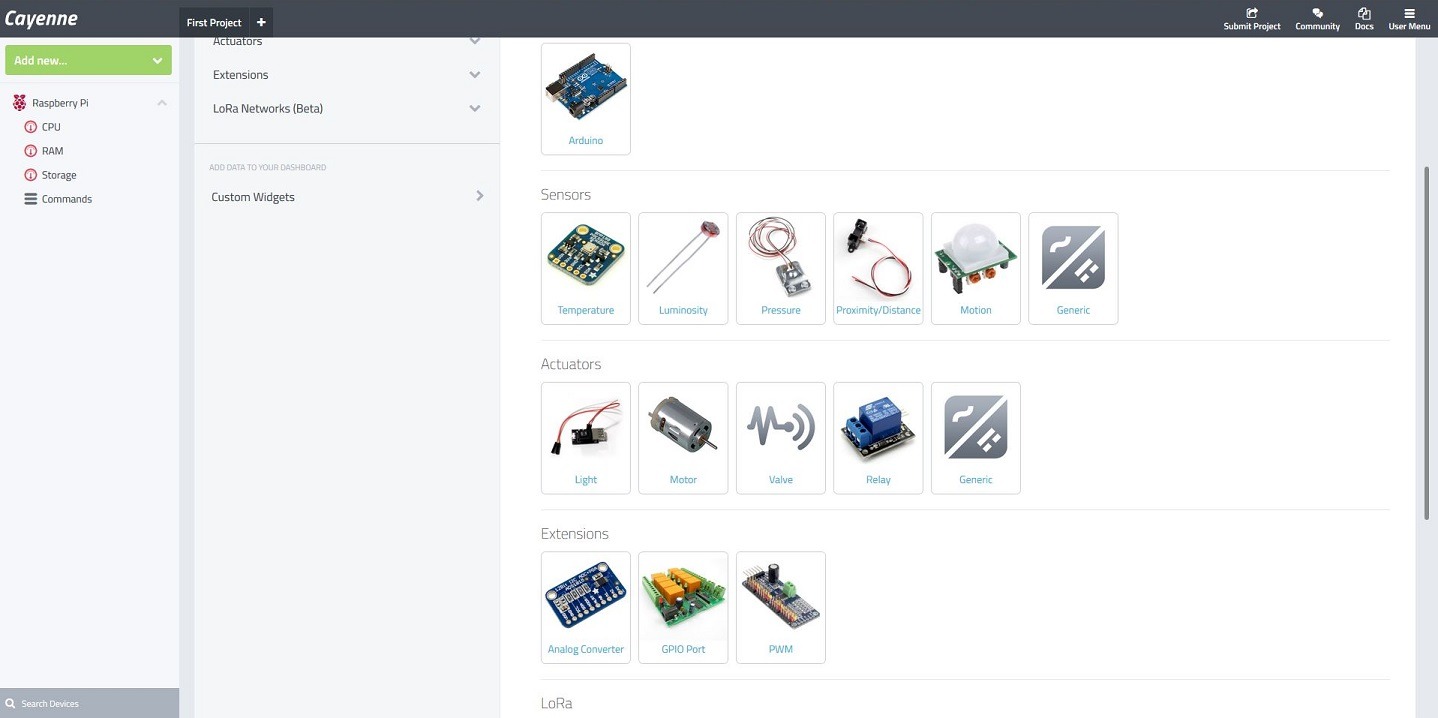This screenshot has width=1438, height=718.
Task: Switch to the First Project tab
Action: 214,22
